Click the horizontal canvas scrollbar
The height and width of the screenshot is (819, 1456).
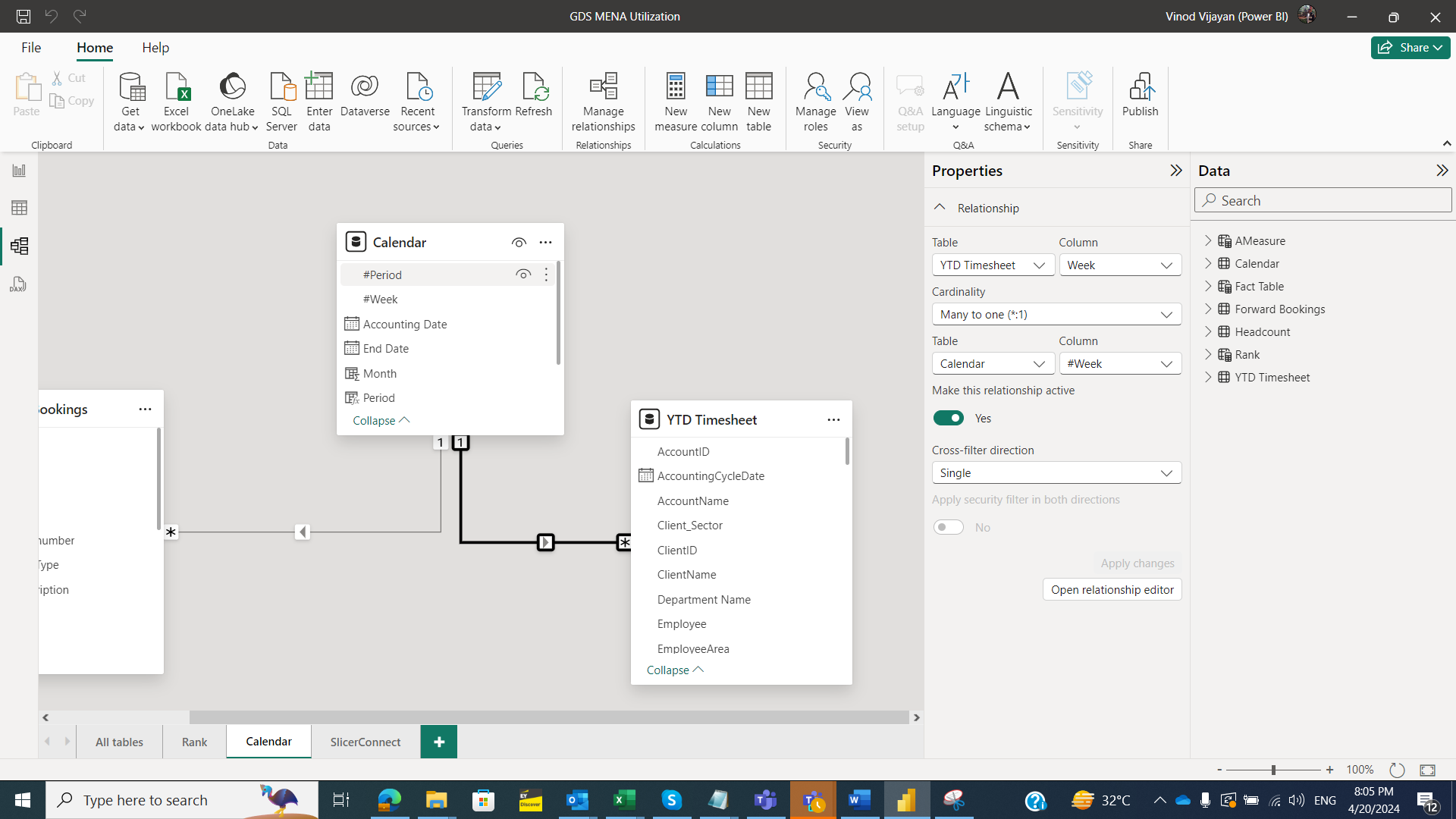(x=548, y=717)
